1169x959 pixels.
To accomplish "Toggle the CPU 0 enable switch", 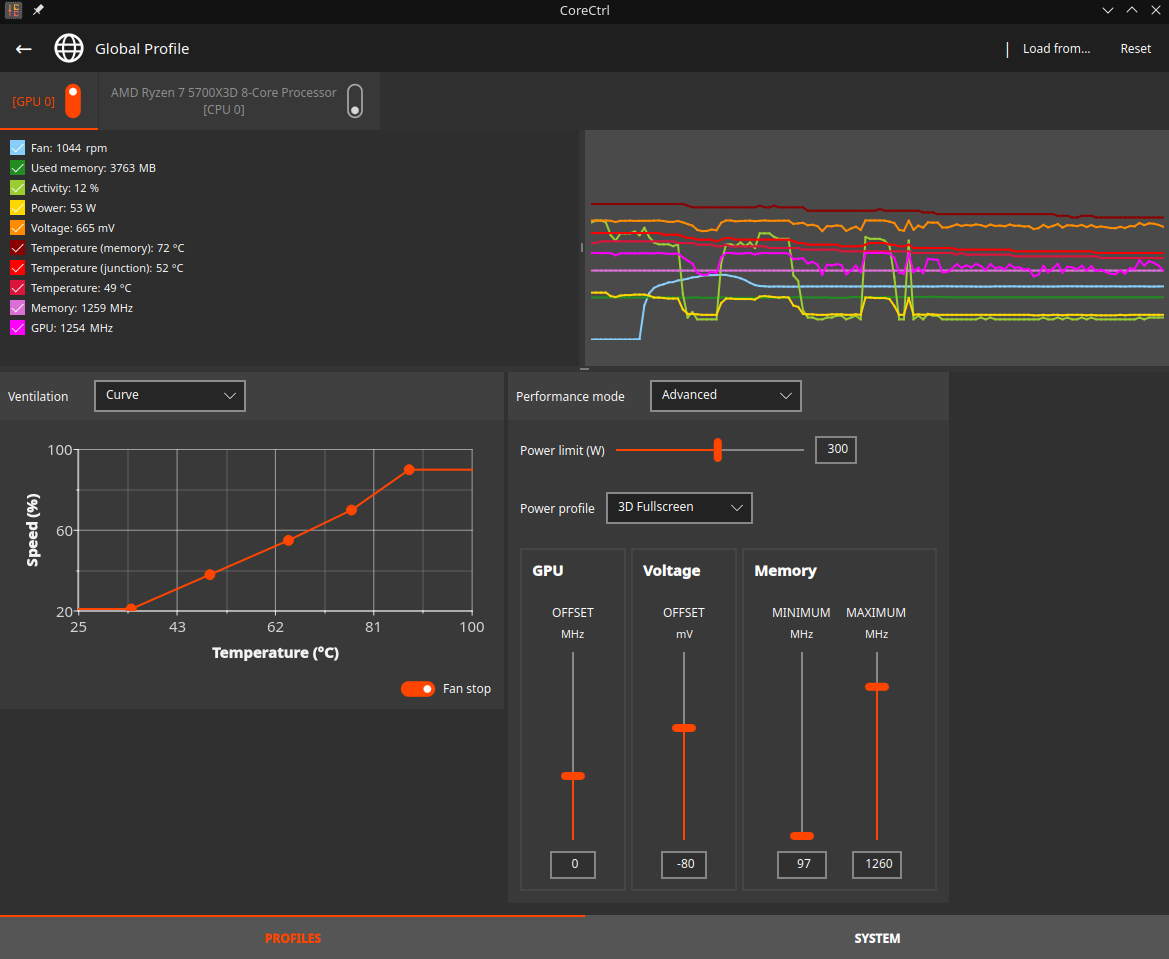I will tap(355, 101).
